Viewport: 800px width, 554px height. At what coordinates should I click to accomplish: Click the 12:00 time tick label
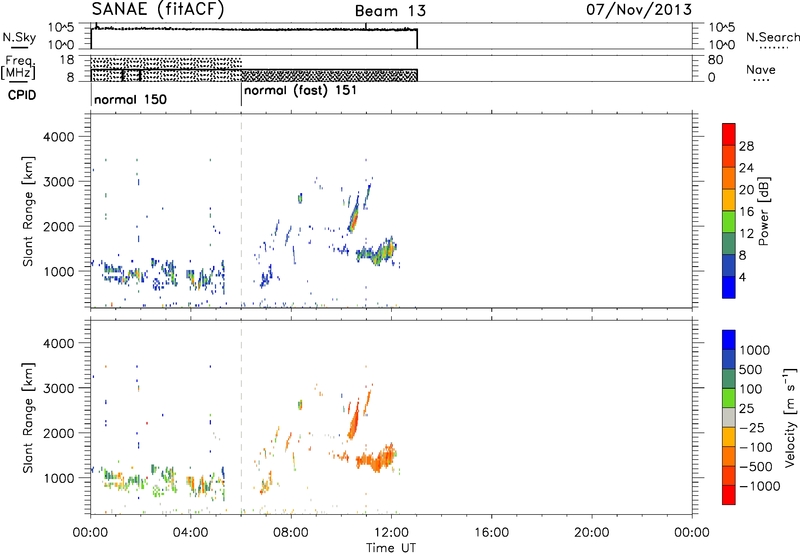[x=391, y=533]
